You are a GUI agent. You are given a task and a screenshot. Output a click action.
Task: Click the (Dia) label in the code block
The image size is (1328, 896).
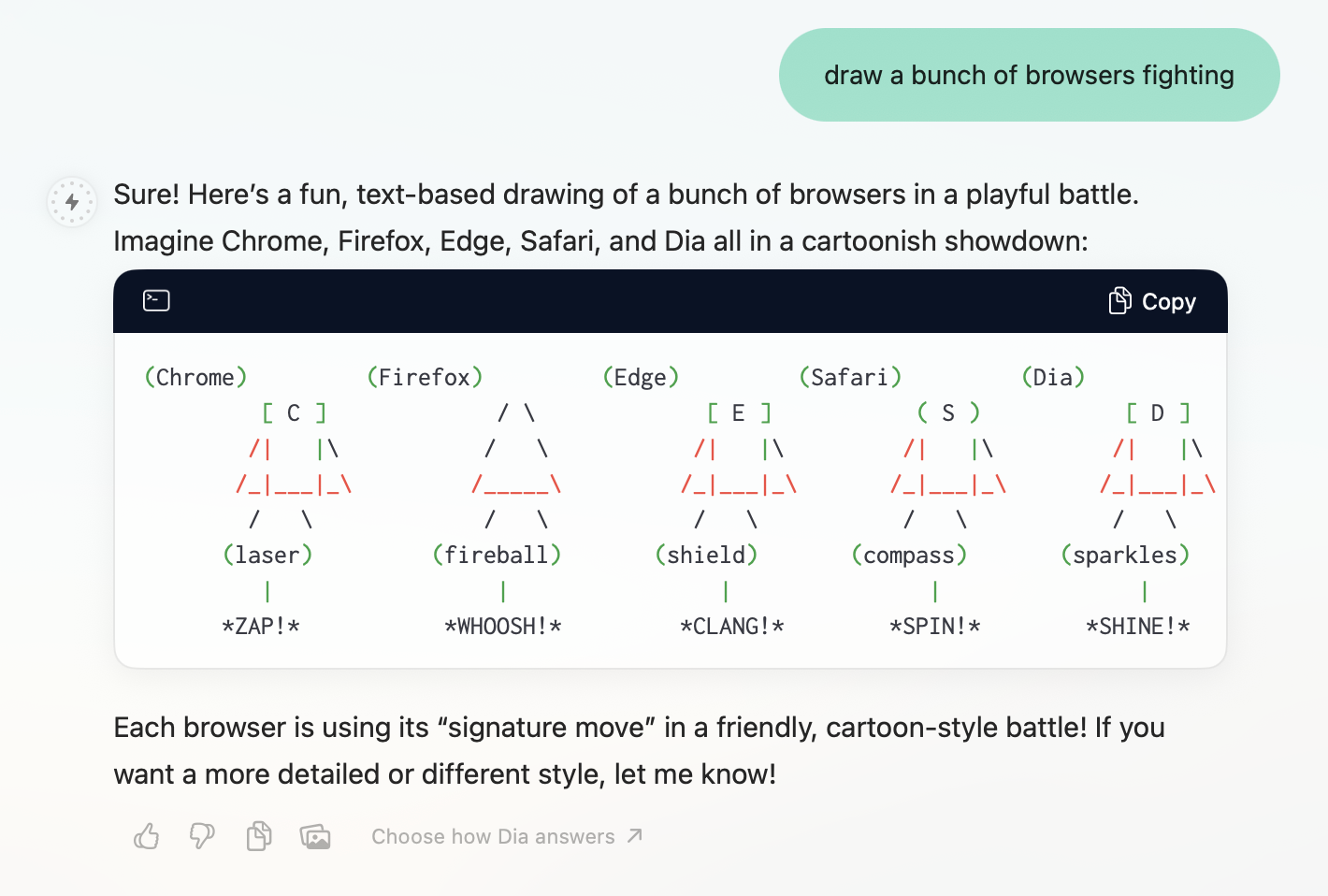pyautogui.click(x=1053, y=377)
